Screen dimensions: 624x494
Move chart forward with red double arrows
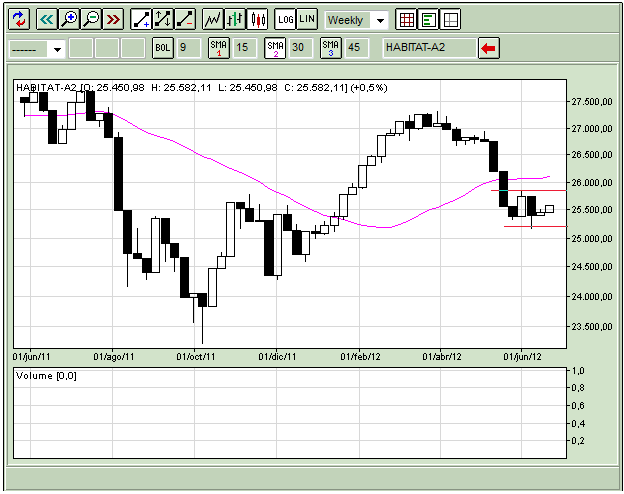tap(113, 19)
